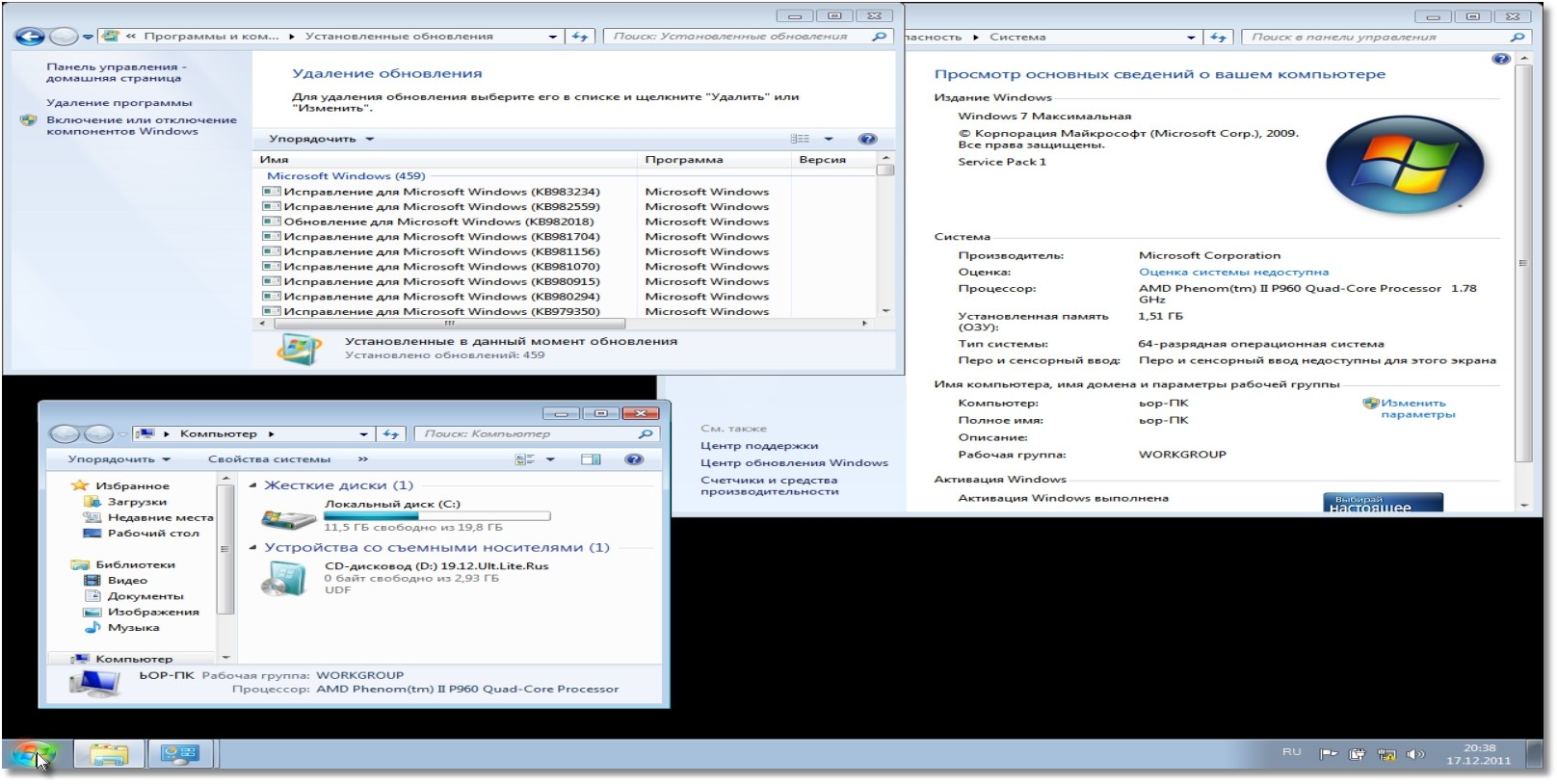Collapse the Microsoft Windows (459) group

coord(346,175)
